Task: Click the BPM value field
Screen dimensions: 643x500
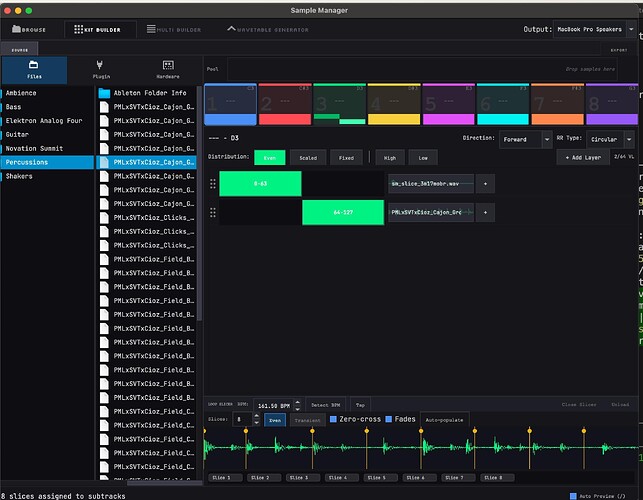Action: coord(274,406)
